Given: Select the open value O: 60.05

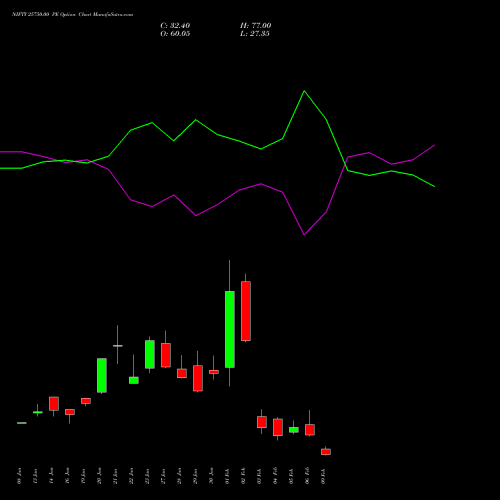Looking at the screenshot, I should click(x=175, y=34).
